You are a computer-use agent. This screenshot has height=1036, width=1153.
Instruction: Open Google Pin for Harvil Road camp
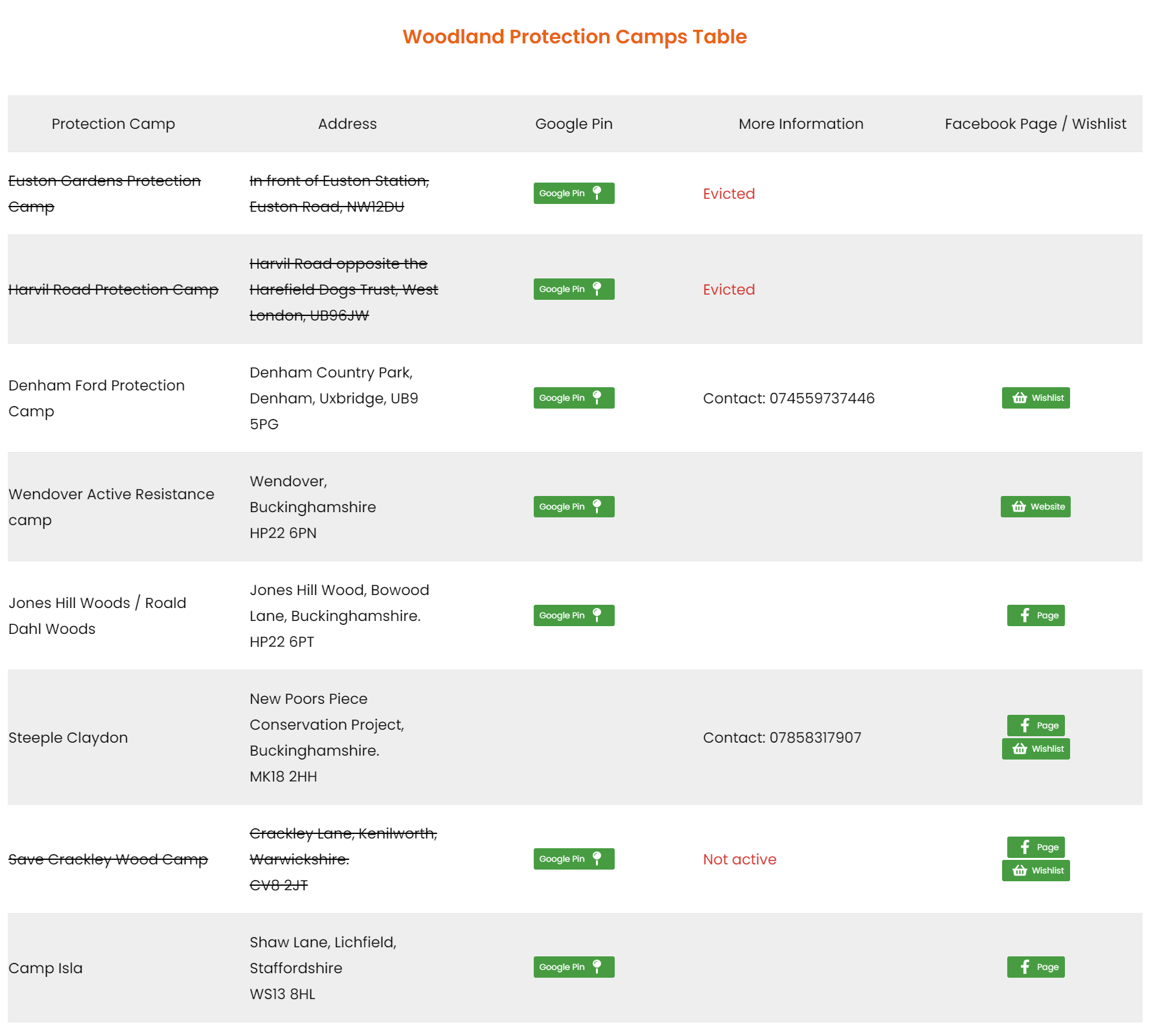click(573, 289)
